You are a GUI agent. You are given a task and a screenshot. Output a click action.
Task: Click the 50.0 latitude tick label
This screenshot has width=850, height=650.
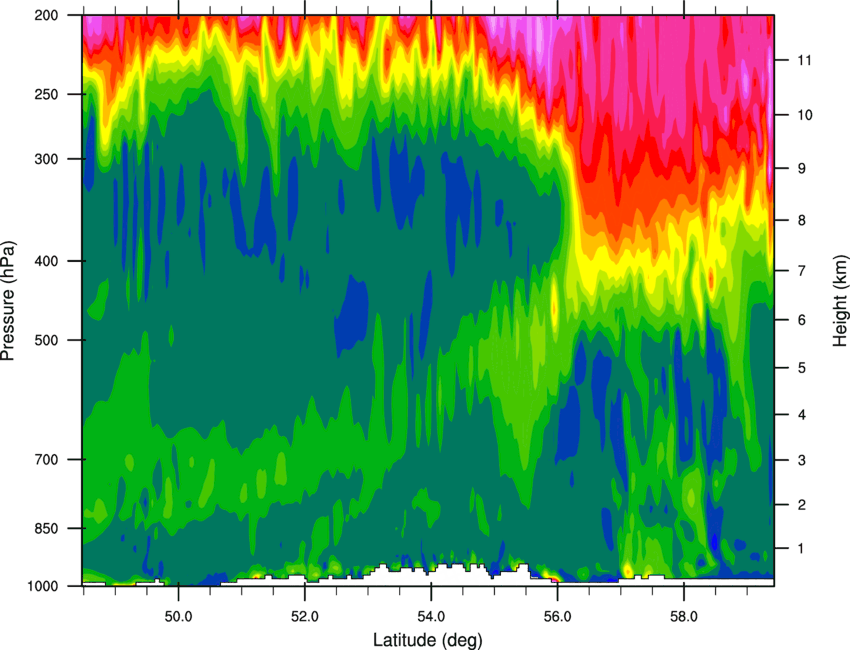[178, 616]
